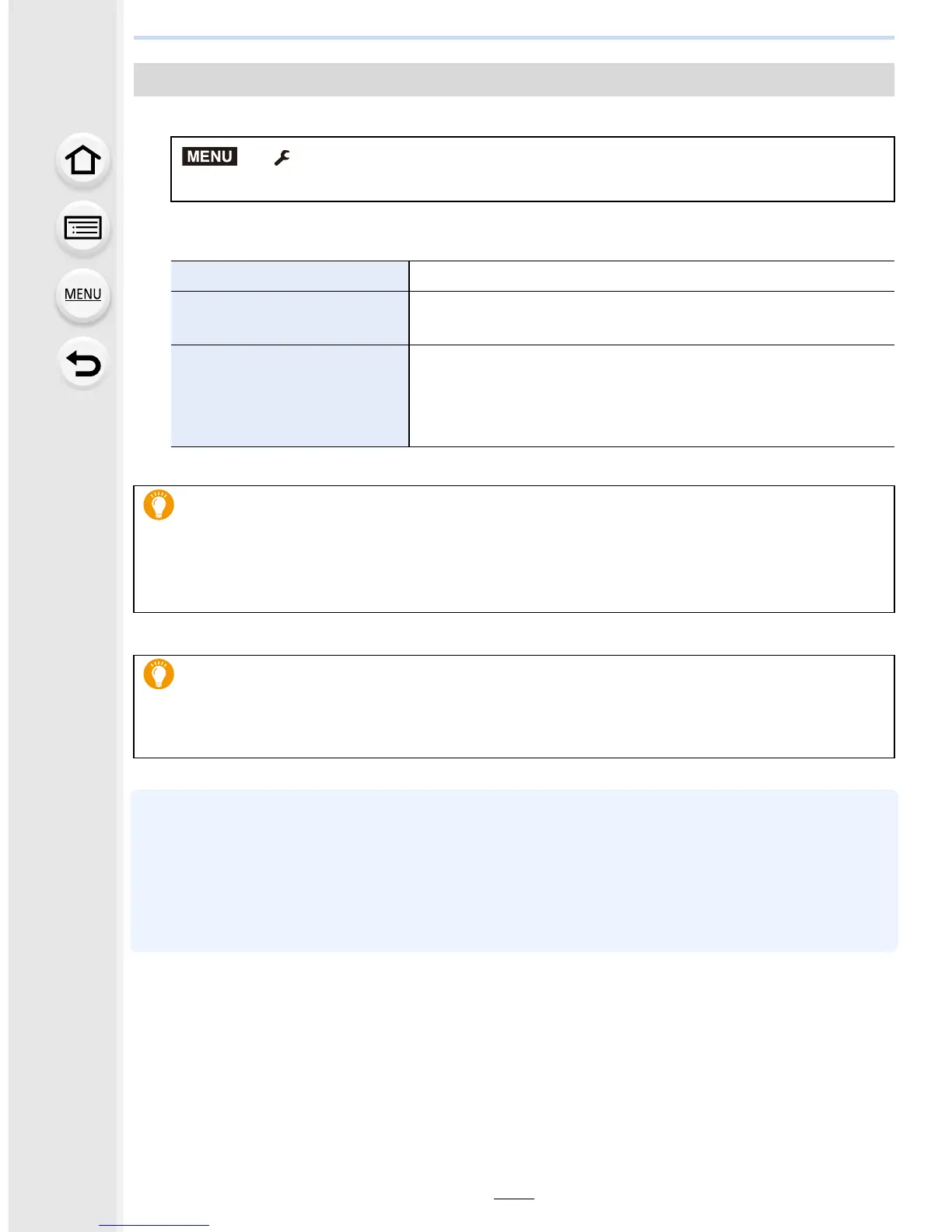
Task: Click the blue horizontal rule at page top
Action: 513,37
